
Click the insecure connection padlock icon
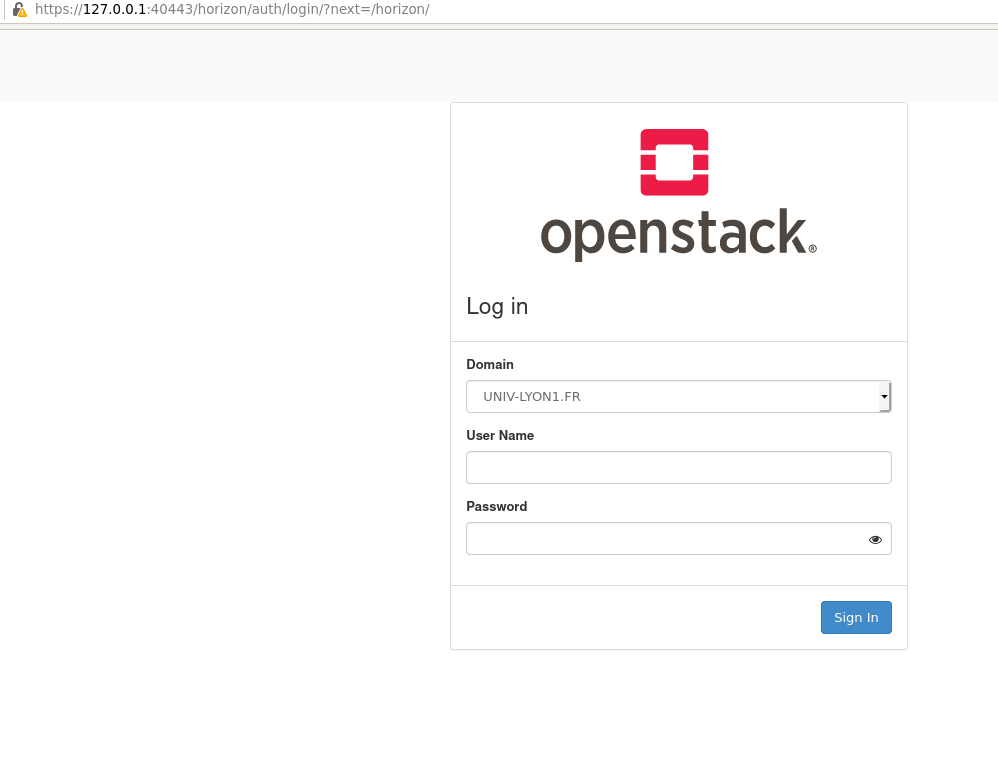click(18, 9)
